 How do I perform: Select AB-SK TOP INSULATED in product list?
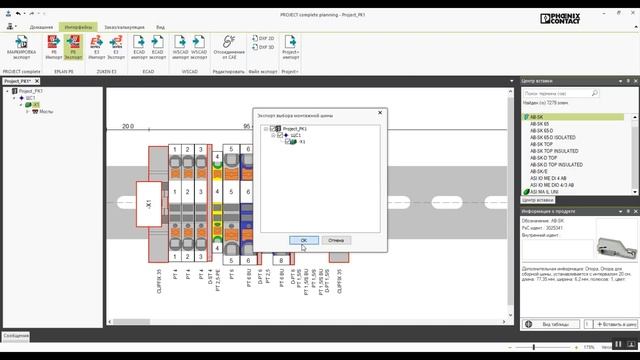[554, 151]
